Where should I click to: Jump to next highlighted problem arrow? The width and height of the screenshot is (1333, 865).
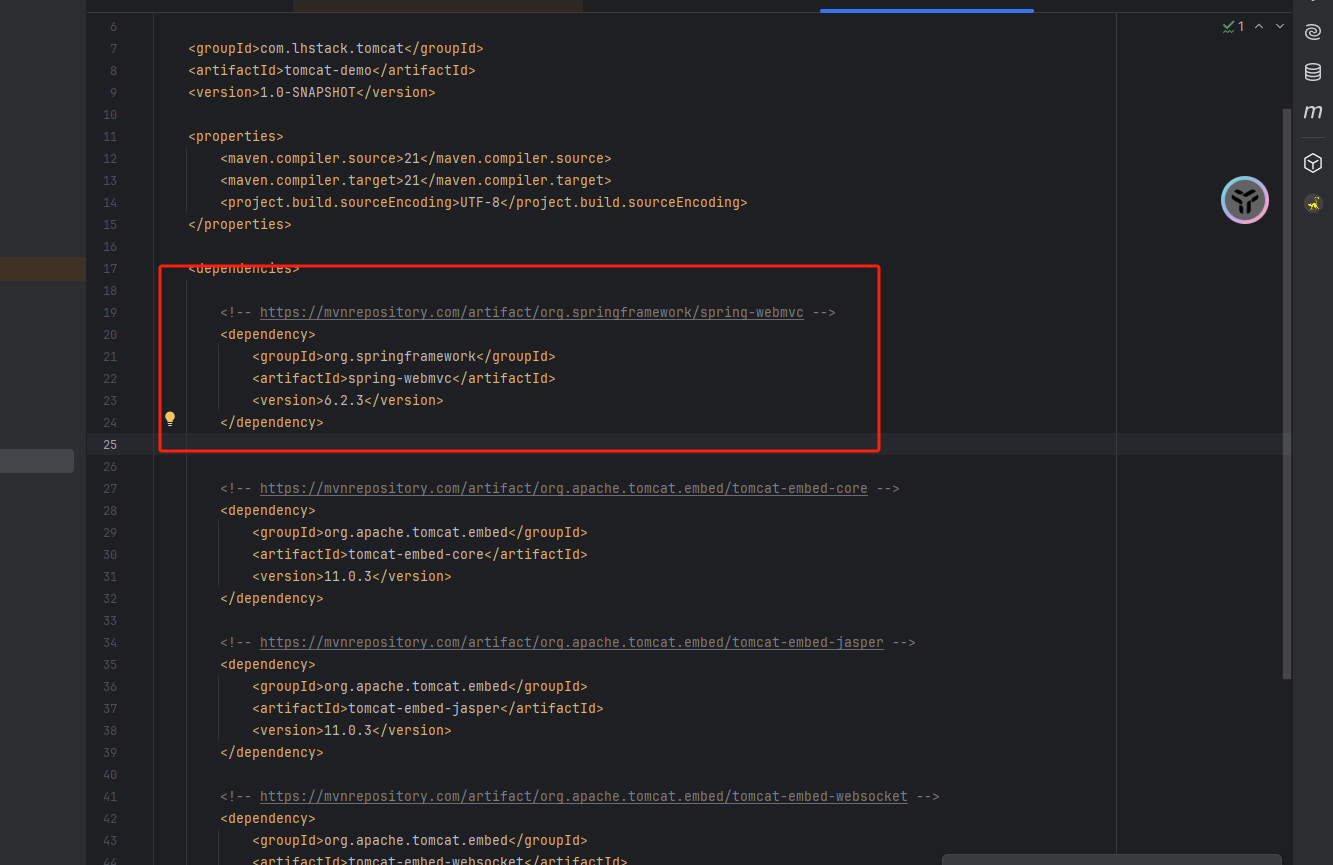coord(1280,27)
